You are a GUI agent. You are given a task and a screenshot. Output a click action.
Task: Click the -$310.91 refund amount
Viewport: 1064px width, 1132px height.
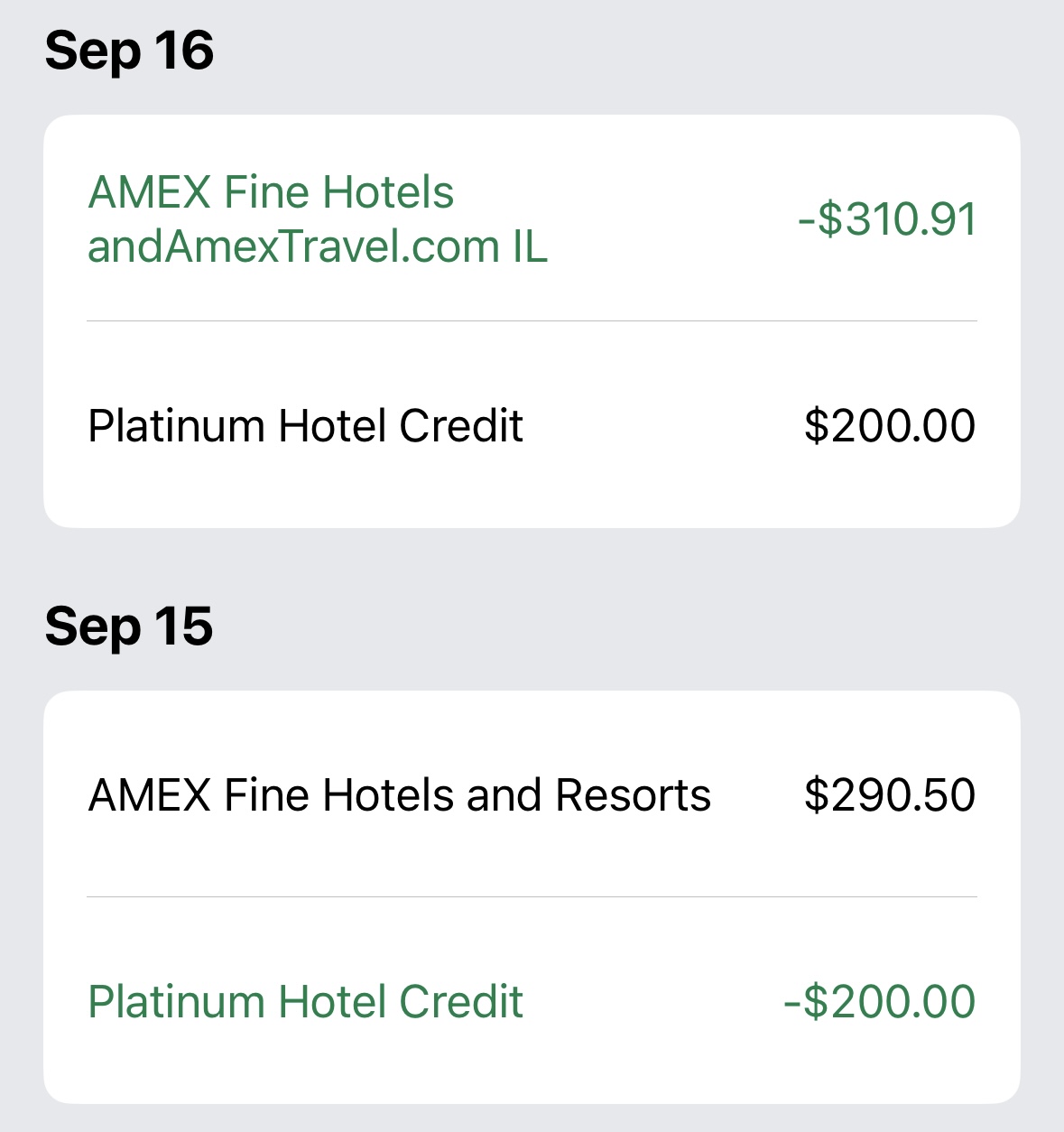[x=887, y=219]
